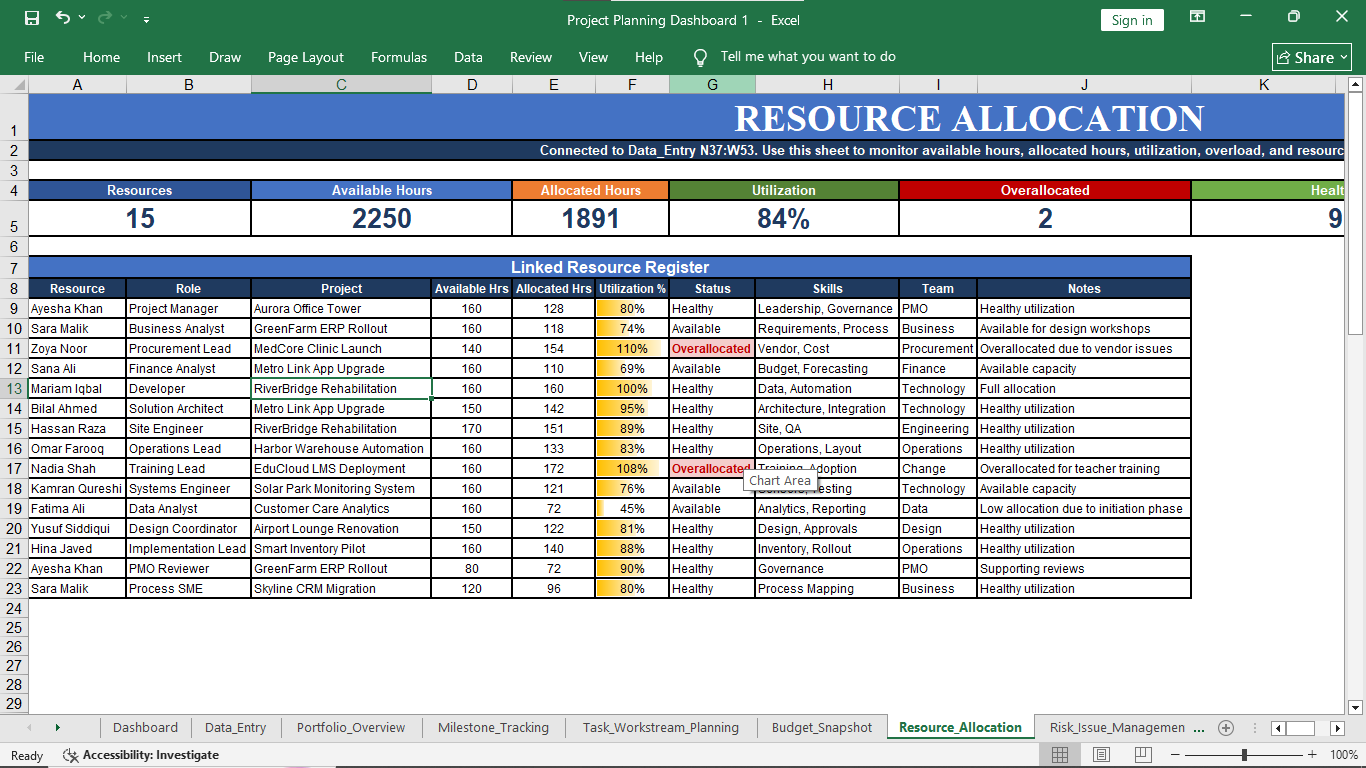Image resolution: width=1366 pixels, height=768 pixels.
Task: Click the Redo icon
Action: [105, 19]
